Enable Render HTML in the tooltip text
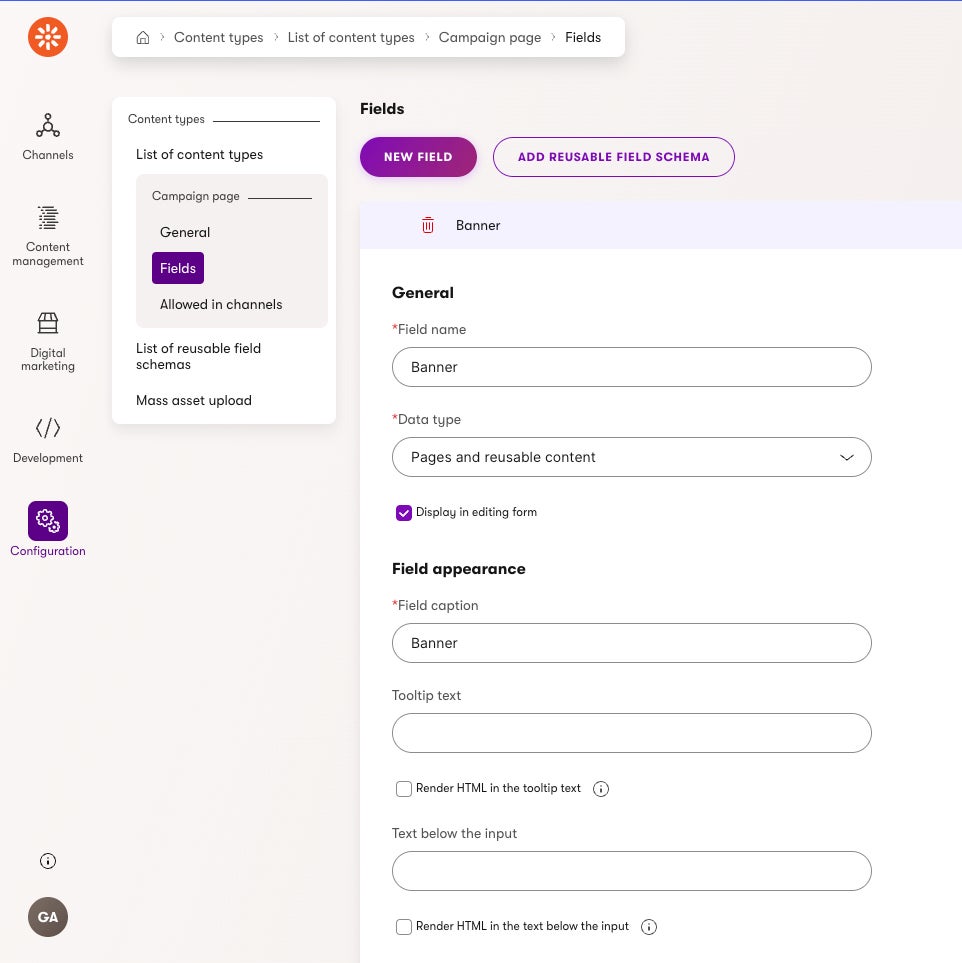The height and width of the screenshot is (963, 962). click(404, 789)
